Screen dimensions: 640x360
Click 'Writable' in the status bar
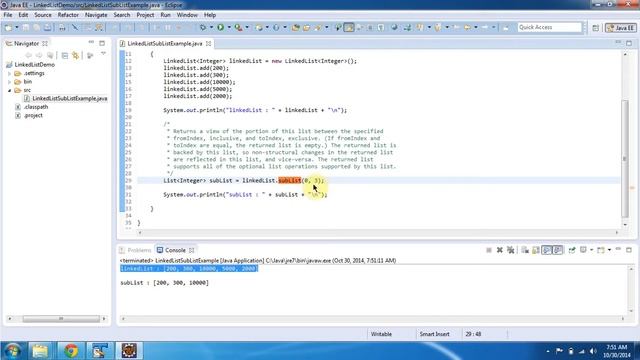[381, 334]
